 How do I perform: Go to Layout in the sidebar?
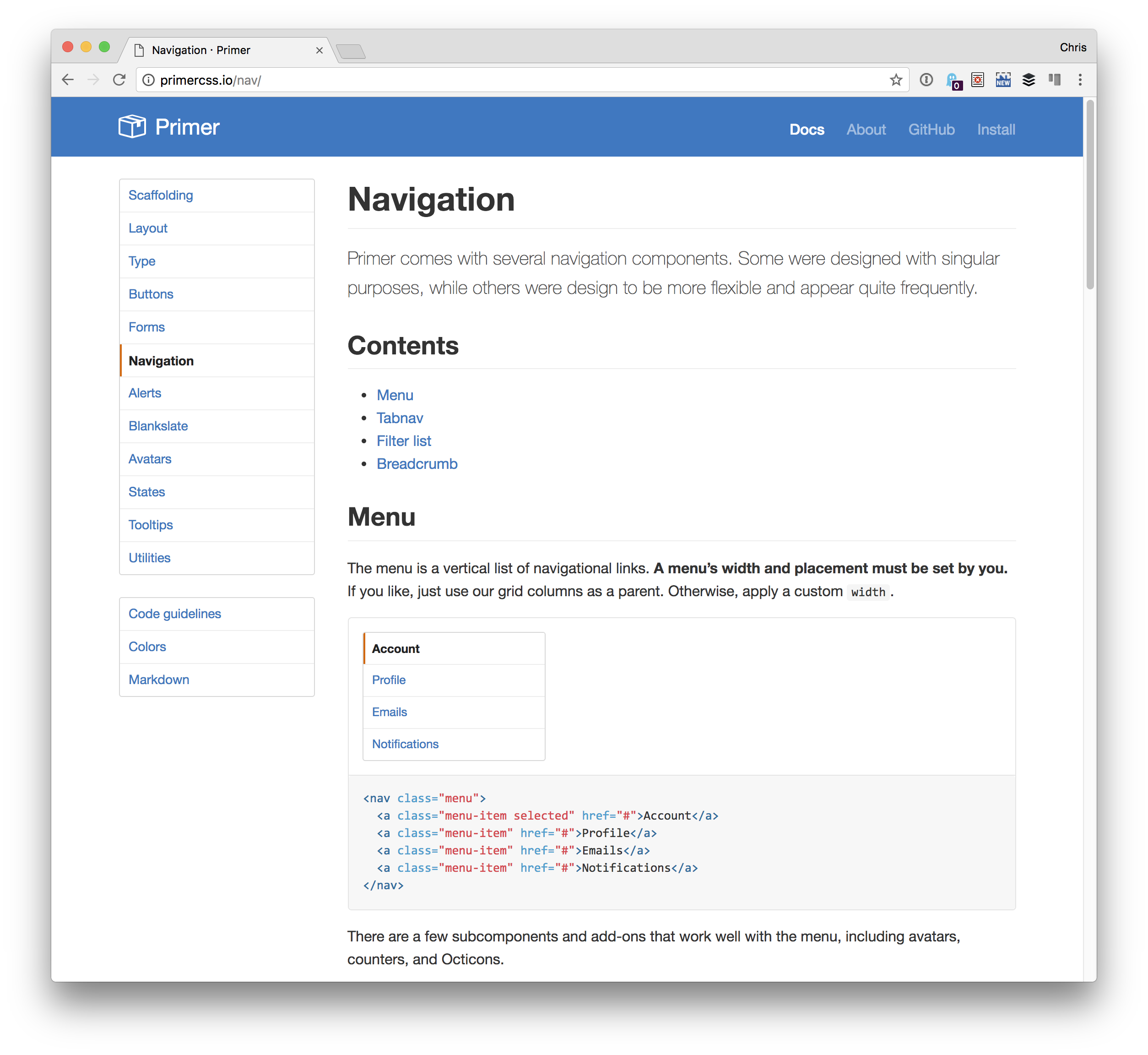217,228
